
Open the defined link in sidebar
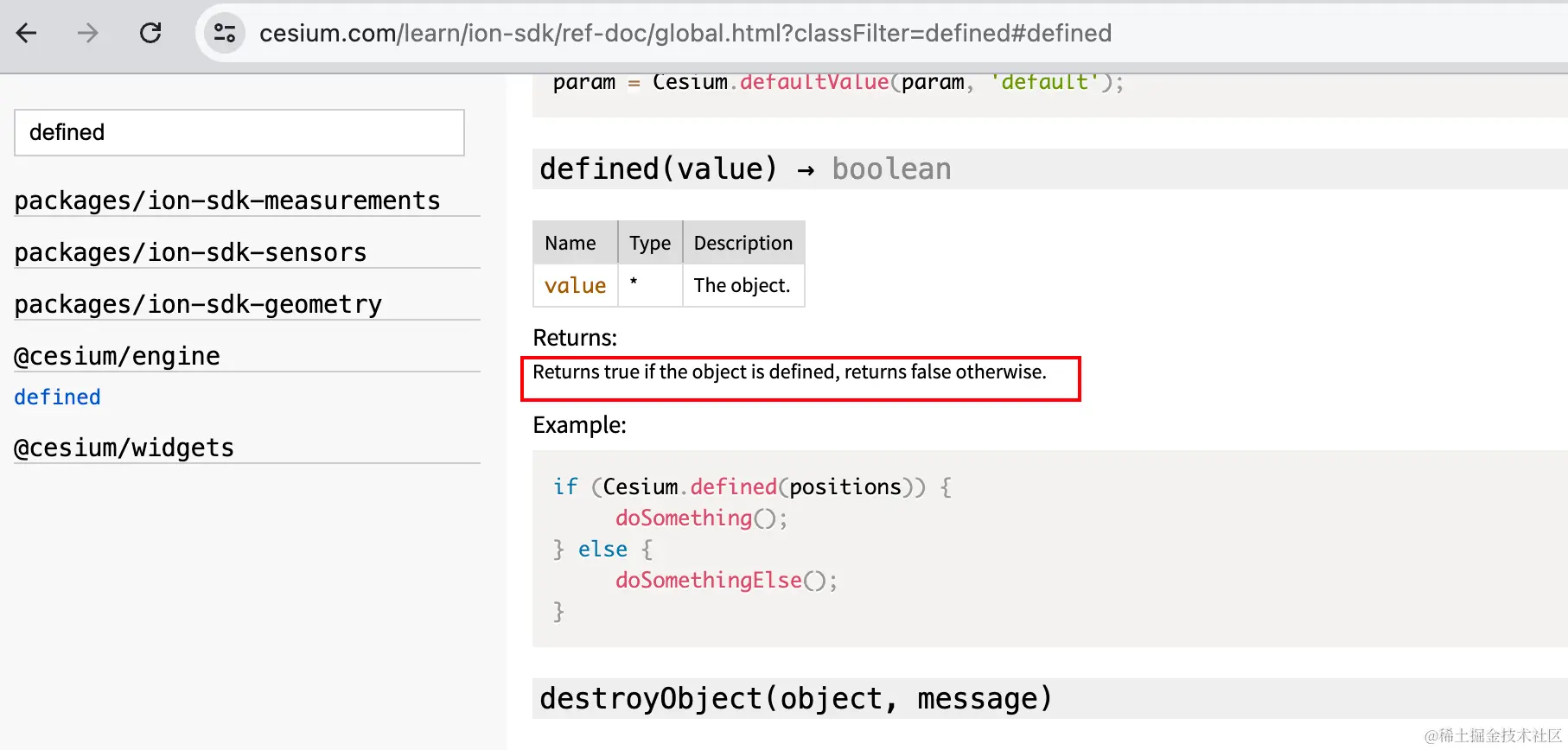[x=57, y=397]
